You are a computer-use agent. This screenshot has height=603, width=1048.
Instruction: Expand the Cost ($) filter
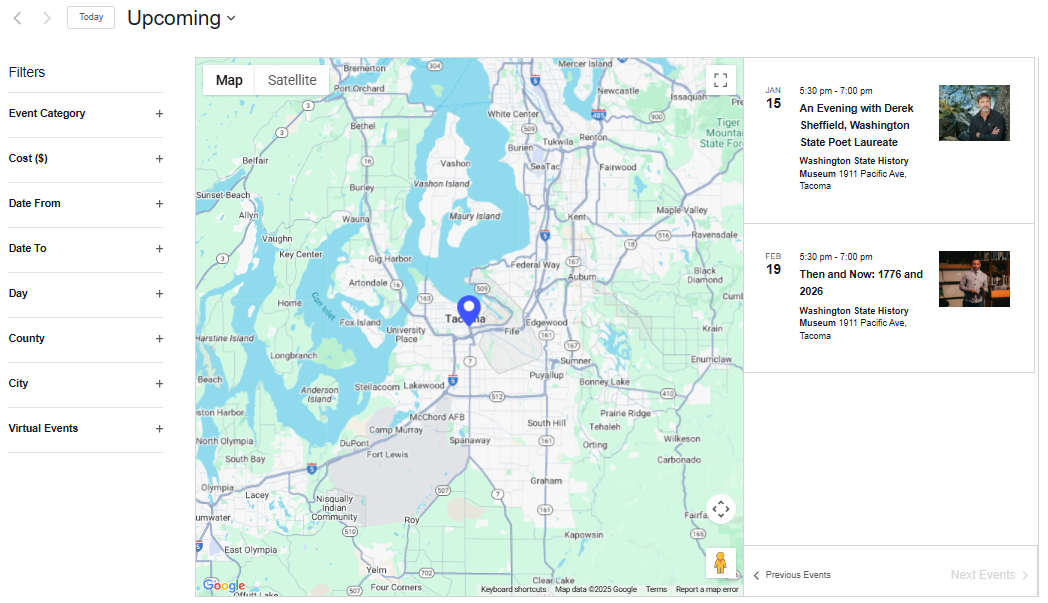point(159,159)
